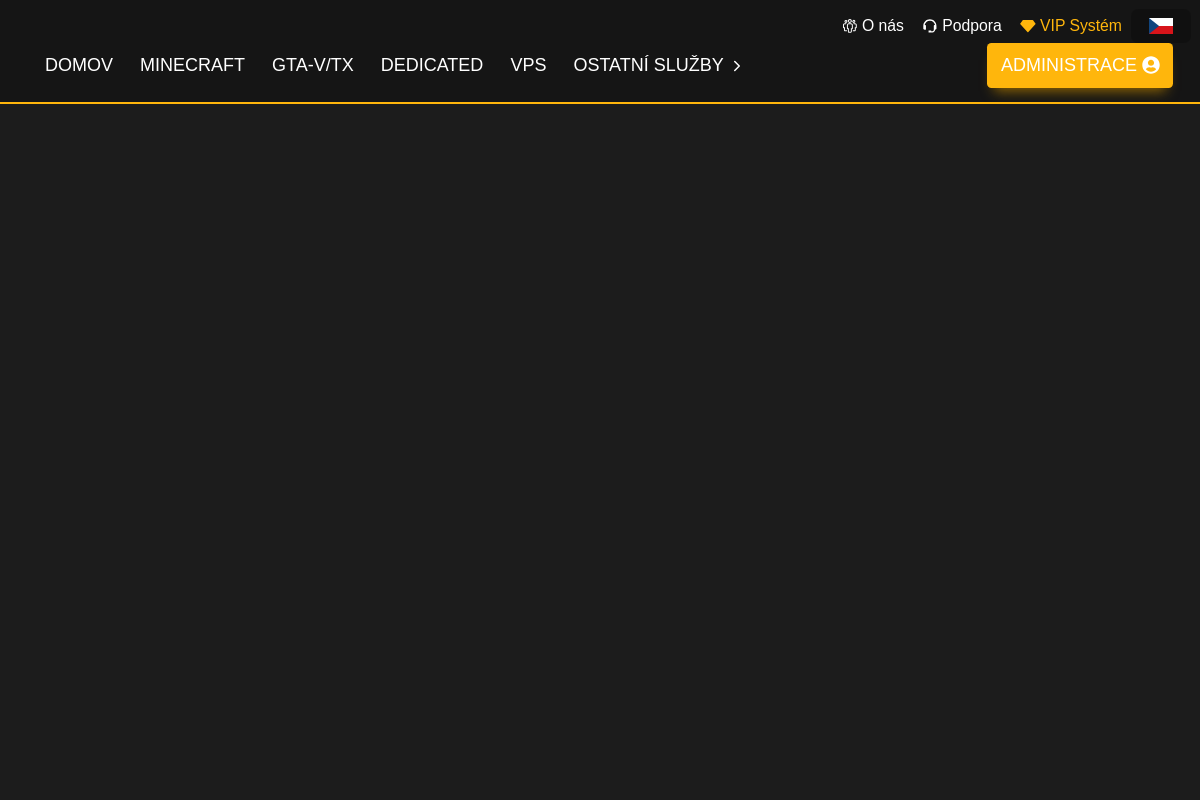Viewport: 1200px width, 800px height.
Task: Click the user avatar icon in ADMINISTRACE button
Action: [x=1150, y=64]
